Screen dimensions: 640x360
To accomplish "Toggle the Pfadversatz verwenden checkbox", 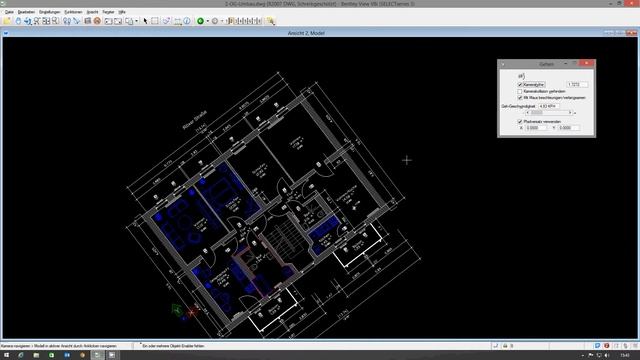I will click(520, 122).
